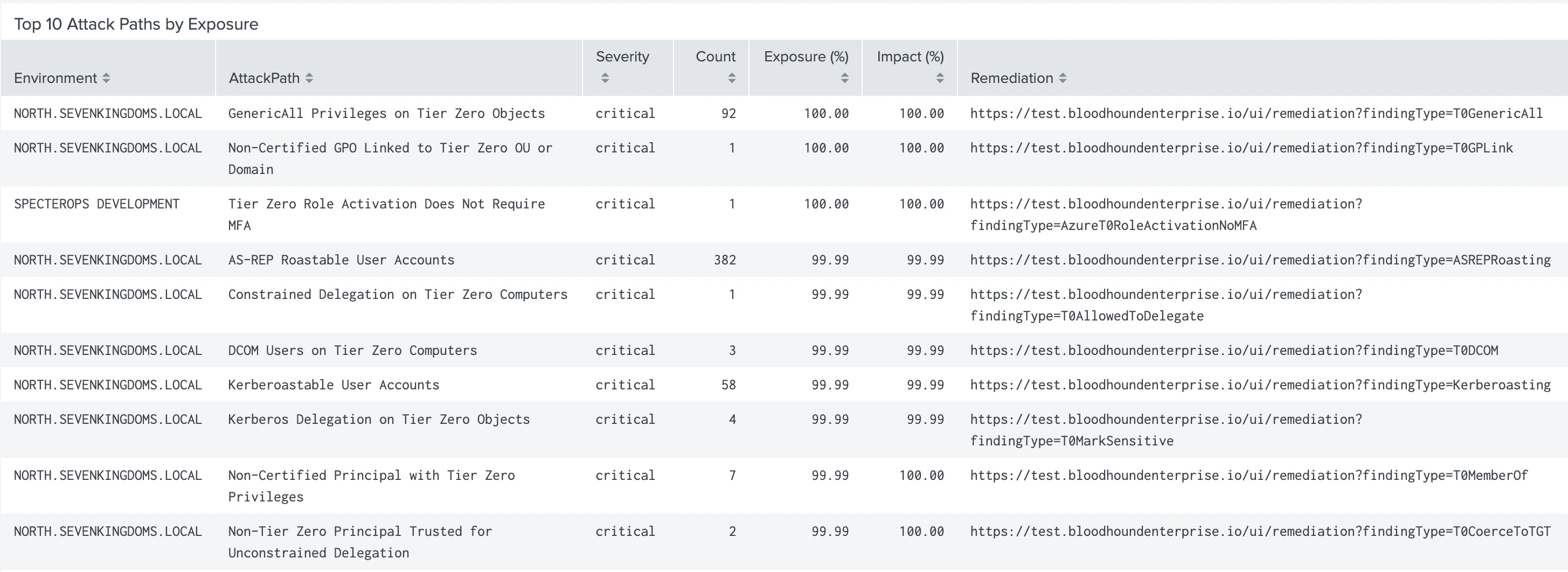Click count 7 in the Non-Certified Principal row
This screenshot has height=572, width=1568.
732,475
